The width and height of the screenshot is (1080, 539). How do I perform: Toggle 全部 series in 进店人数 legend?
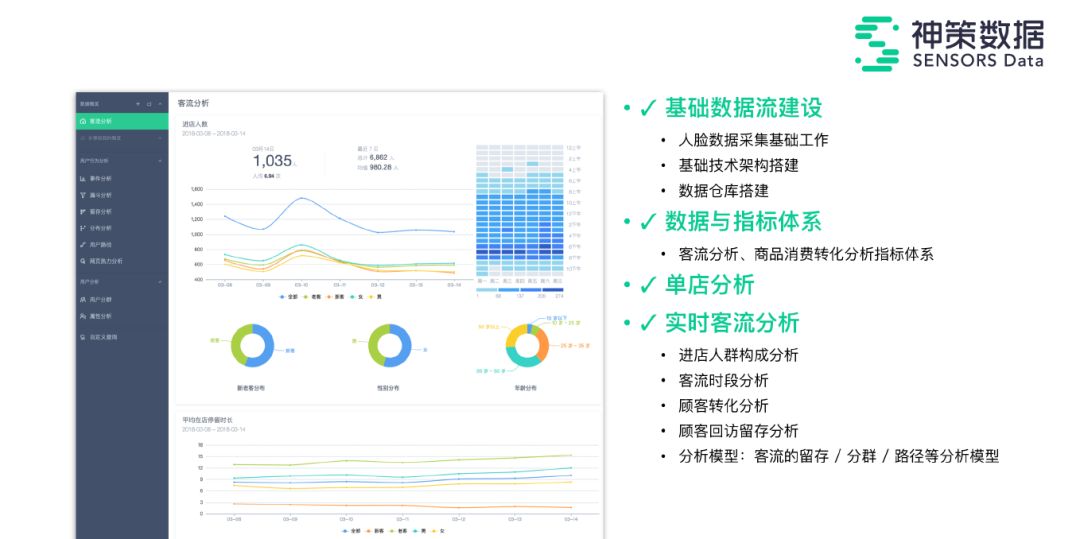coord(289,297)
